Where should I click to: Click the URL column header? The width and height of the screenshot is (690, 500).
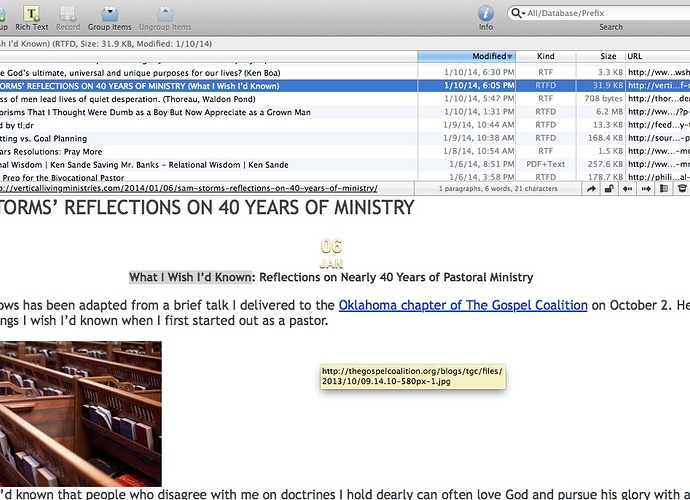657,57
